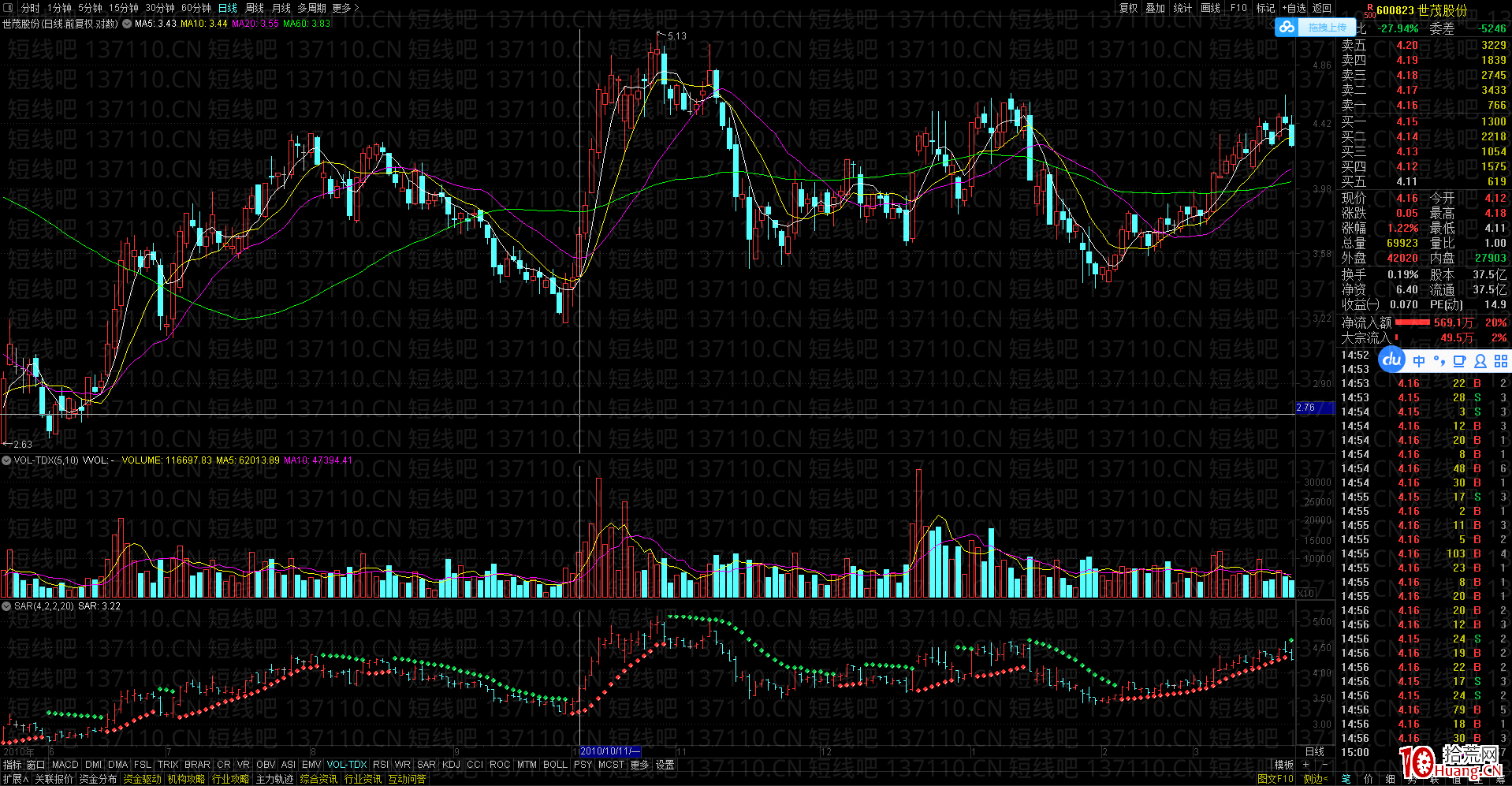Zoom out chart with the − button
This screenshot has width=1512, height=786.
(x=1324, y=765)
